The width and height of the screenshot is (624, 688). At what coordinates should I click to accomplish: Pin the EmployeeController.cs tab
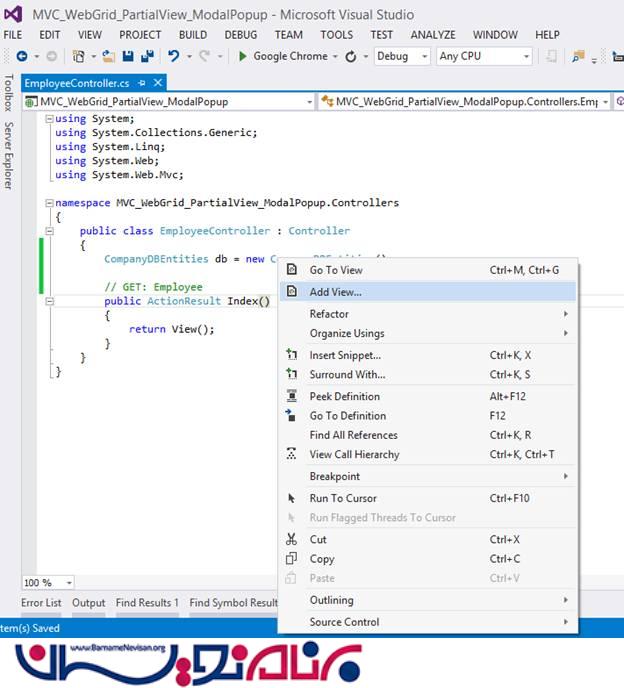click(142, 83)
